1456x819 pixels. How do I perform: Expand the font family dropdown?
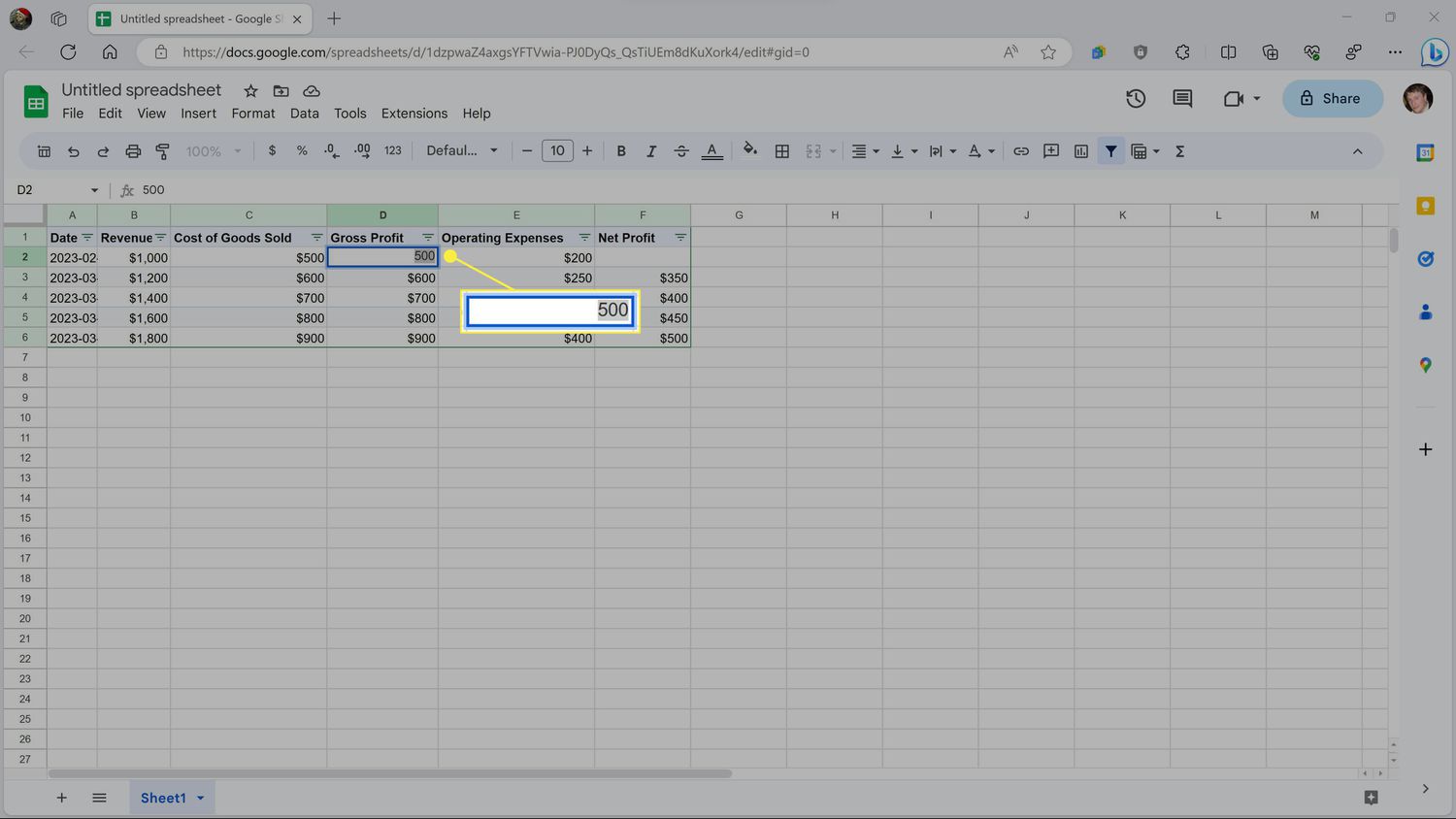[x=462, y=151]
